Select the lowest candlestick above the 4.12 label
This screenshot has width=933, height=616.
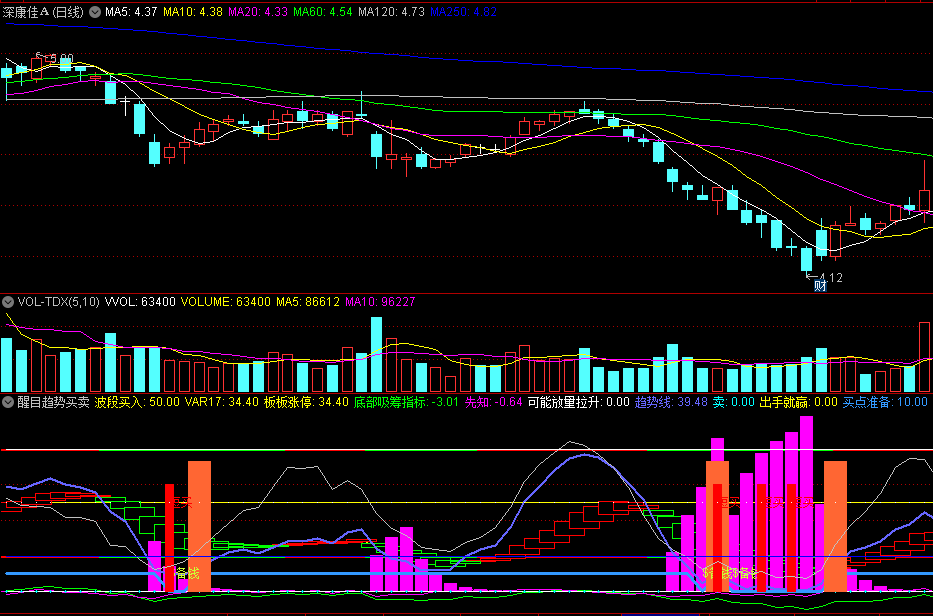[806, 259]
